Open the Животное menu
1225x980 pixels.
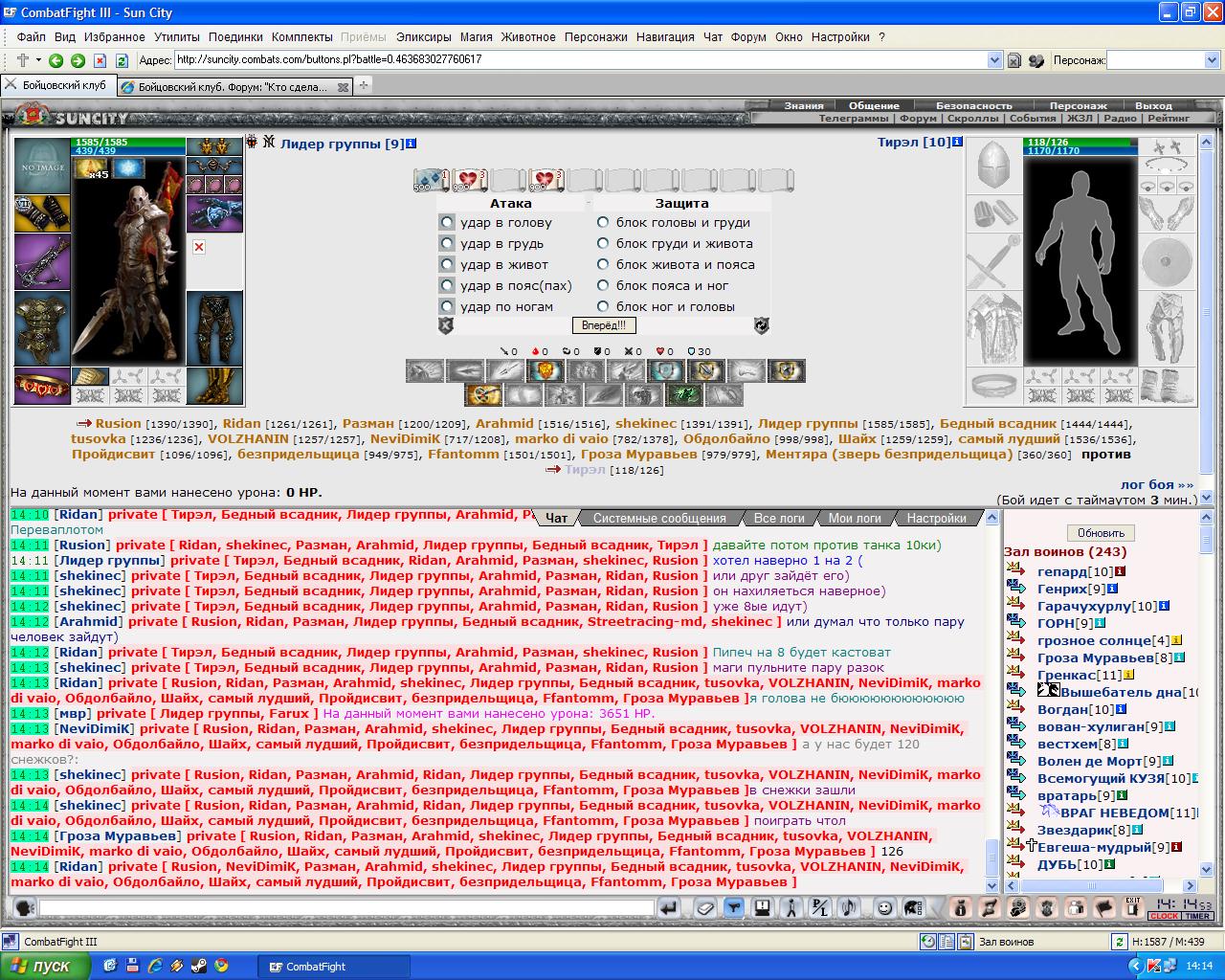[x=528, y=36]
